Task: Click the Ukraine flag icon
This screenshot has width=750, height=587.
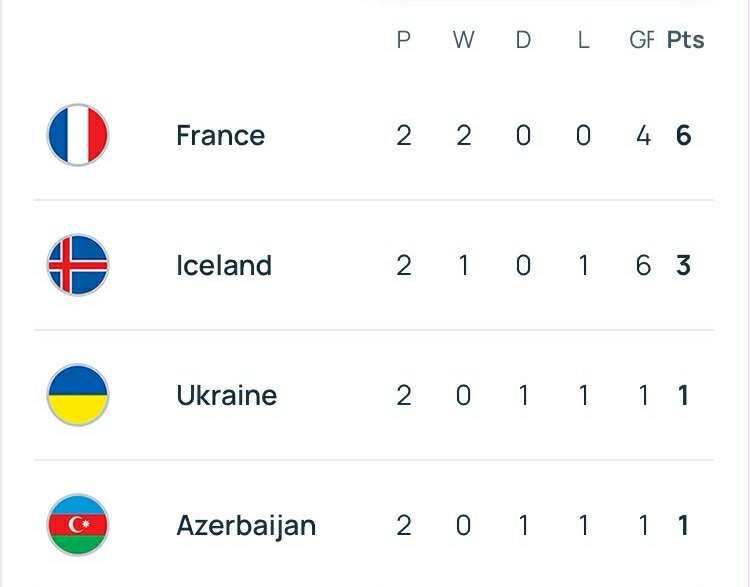Action: pos(78,395)
